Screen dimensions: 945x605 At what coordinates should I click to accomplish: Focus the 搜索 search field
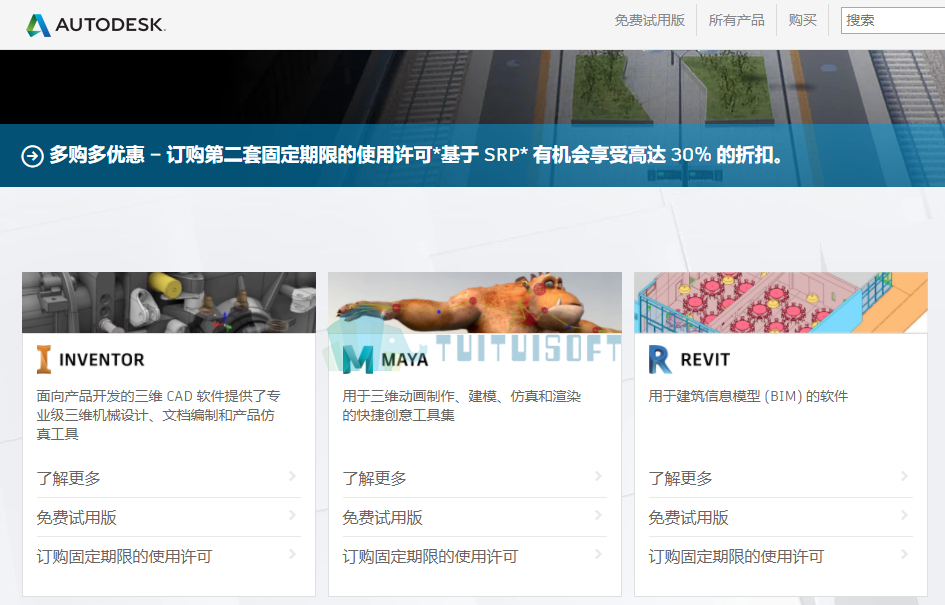(x=893, y=20)
